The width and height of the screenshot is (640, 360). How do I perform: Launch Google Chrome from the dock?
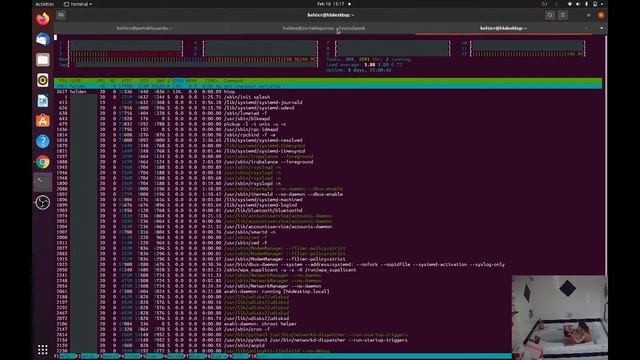click(42, 162)
